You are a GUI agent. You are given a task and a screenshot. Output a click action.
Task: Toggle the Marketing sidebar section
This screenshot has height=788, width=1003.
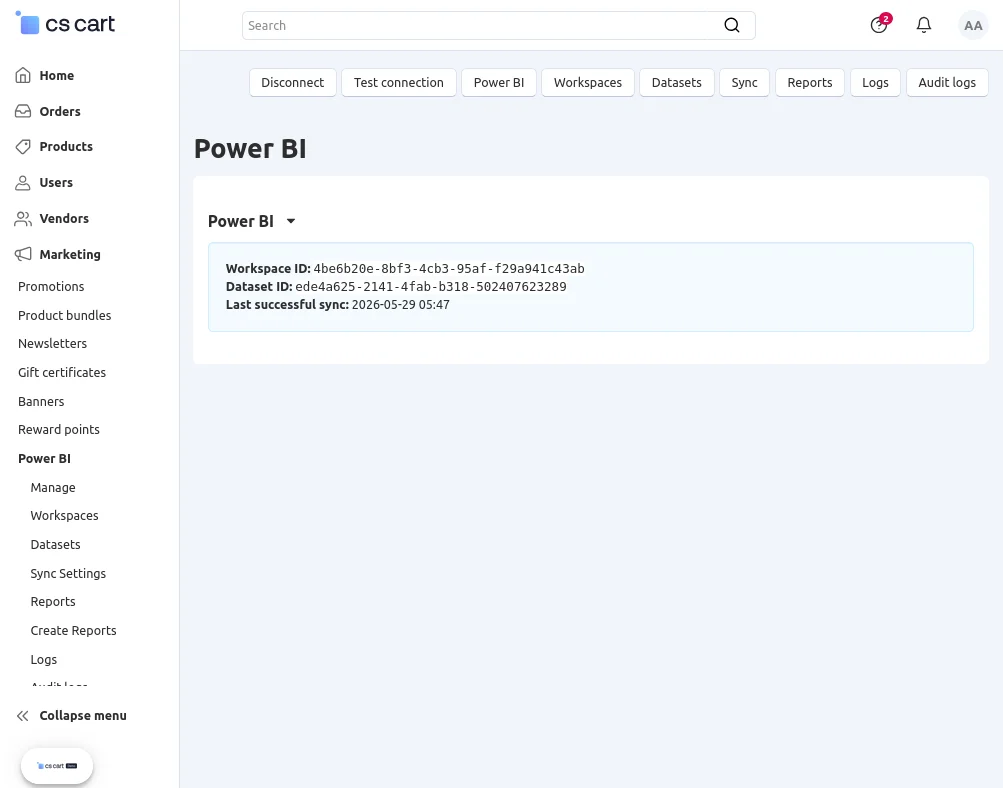70,255
